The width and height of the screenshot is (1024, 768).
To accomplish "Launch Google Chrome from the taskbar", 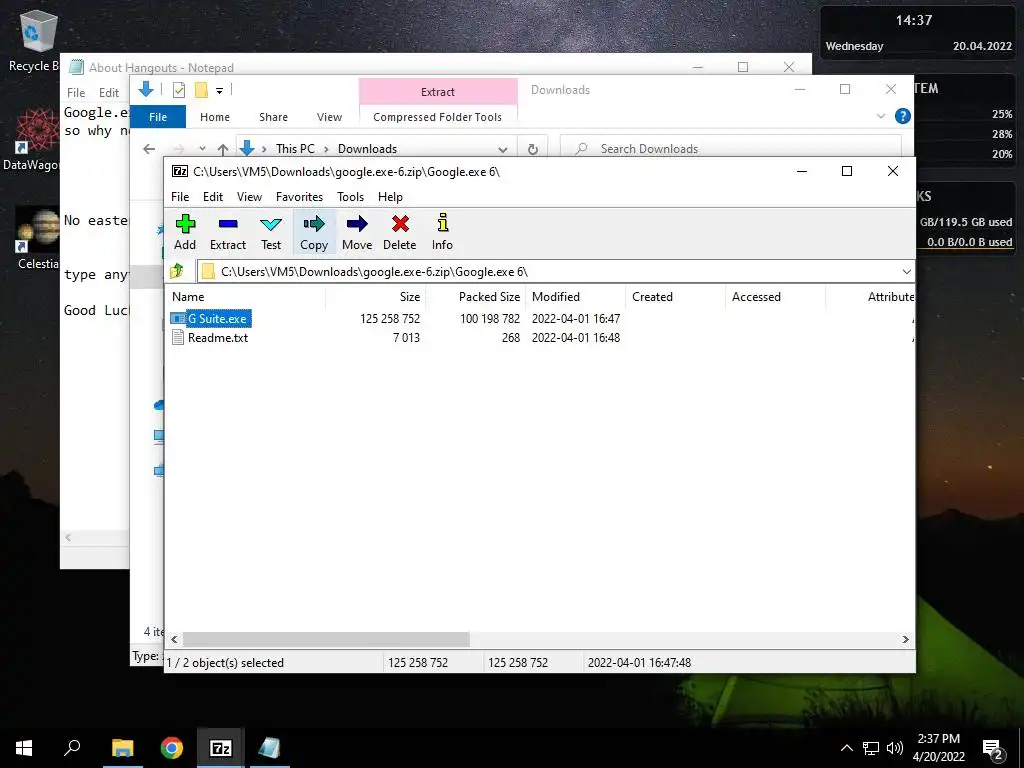I will click(172, 748).
